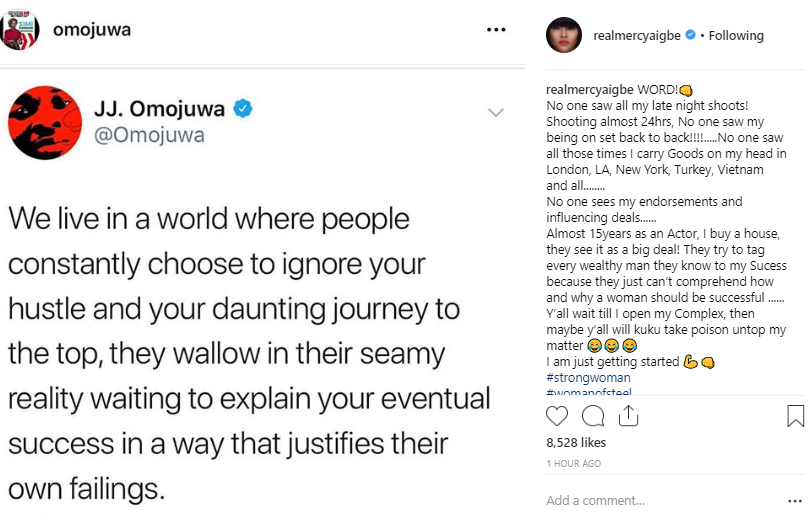Open realmercyaigbe profile picture
This screenshot has width=808, height=520.
(x=563, y=35)
